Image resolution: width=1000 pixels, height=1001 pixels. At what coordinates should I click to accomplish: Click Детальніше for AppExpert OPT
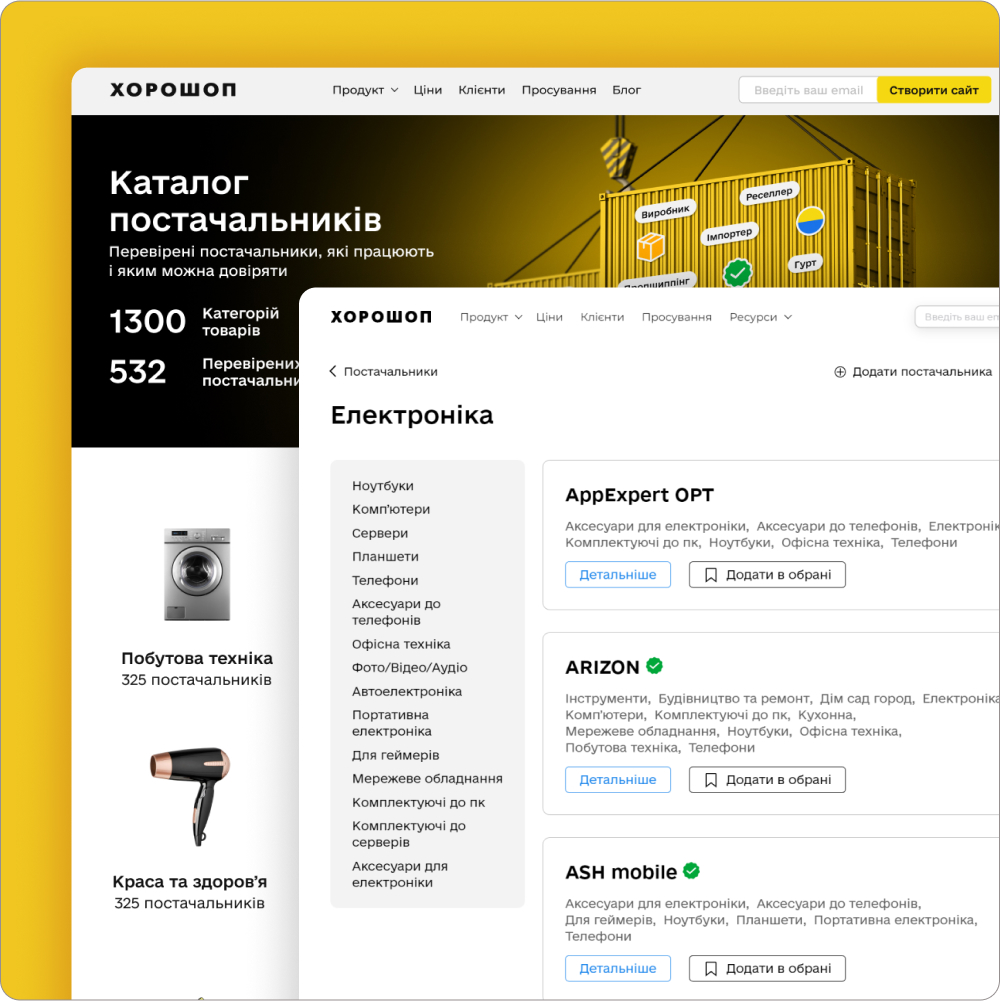617,575
